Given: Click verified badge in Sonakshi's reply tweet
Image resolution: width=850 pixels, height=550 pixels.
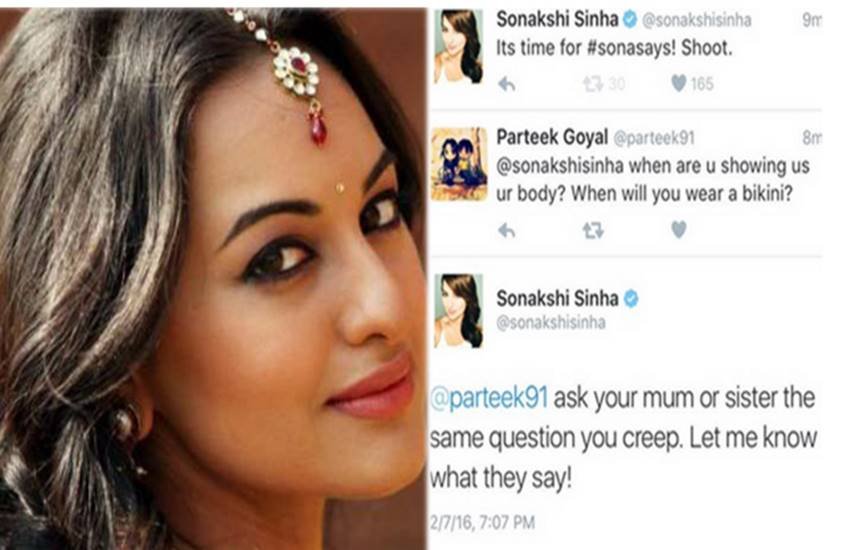Looking at the screenshot, I should coord(630,299).
